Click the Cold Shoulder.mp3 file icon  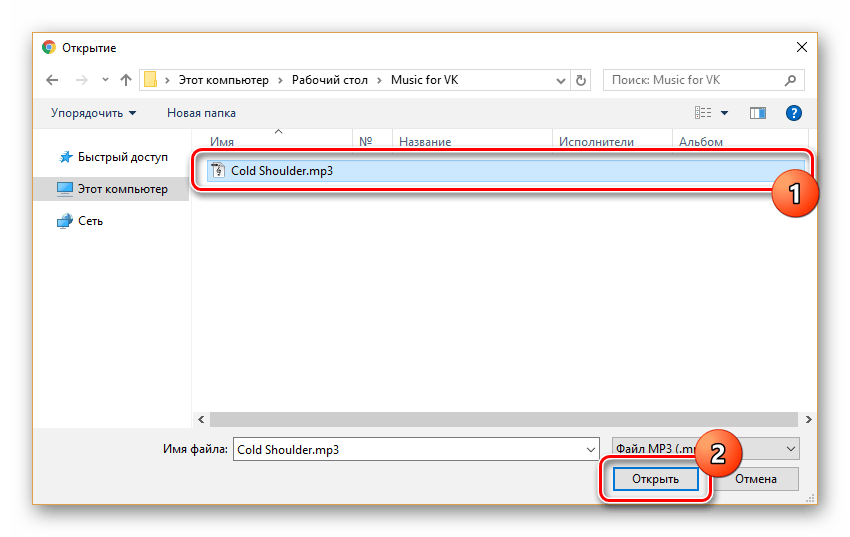218,171
